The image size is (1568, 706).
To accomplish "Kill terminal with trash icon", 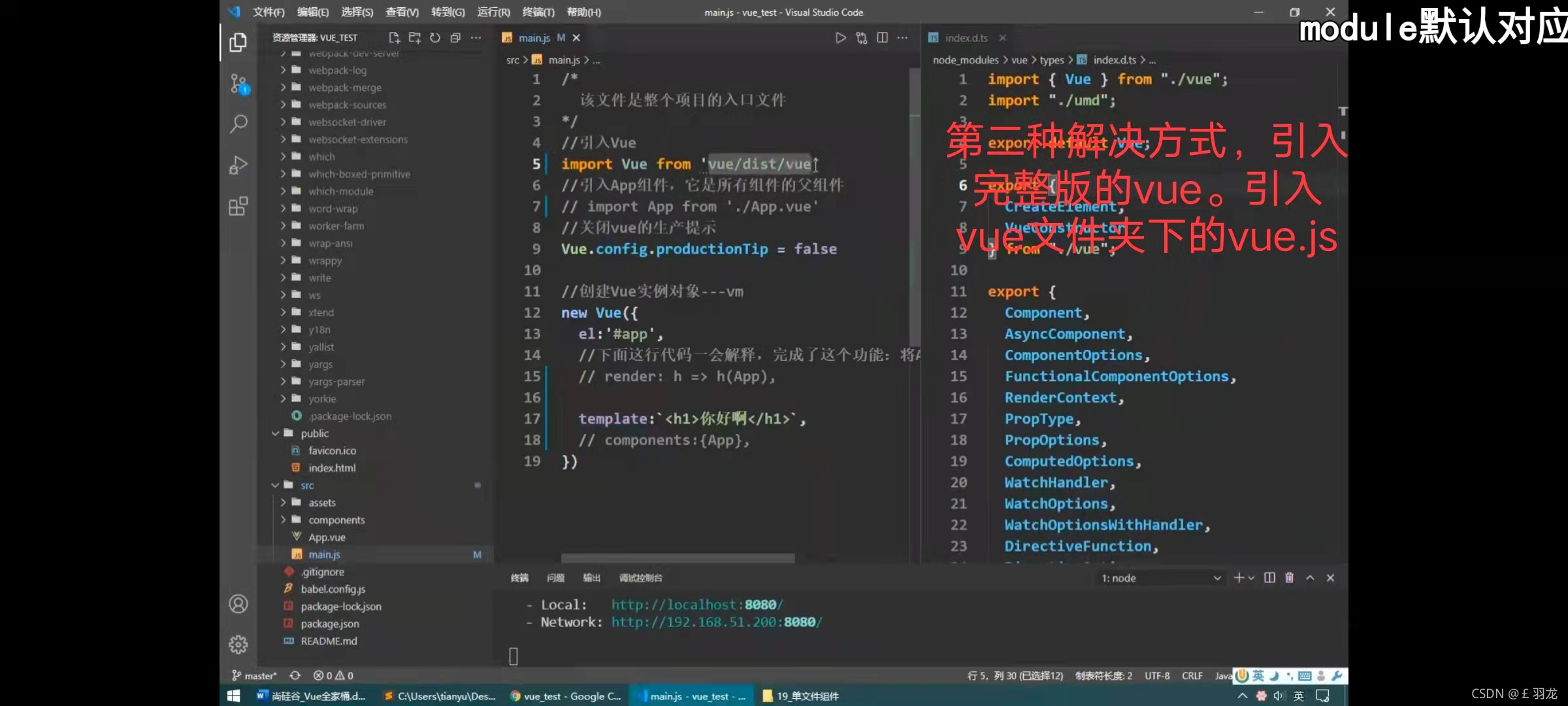I will click(1289, 578).
